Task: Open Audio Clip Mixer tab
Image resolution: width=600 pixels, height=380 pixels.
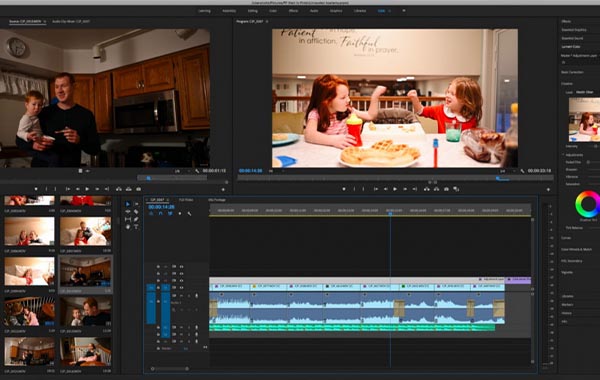Action: tap(71, 21)
